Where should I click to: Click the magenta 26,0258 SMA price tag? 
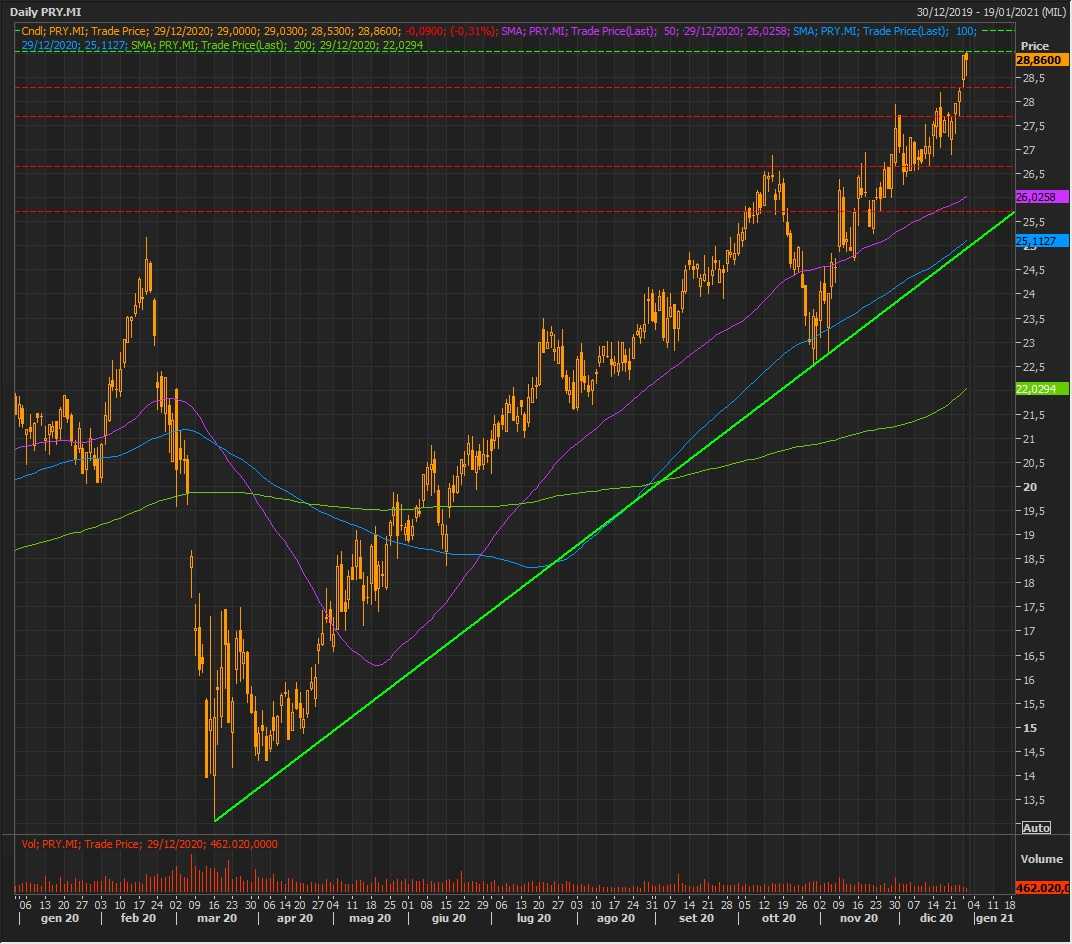(1041, 198)
